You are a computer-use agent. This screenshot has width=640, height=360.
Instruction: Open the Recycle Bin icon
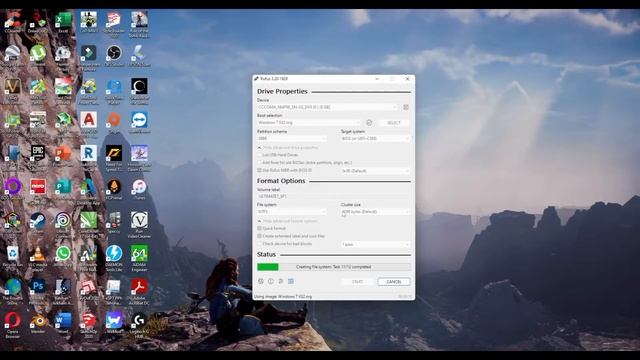tap(13, 257)
